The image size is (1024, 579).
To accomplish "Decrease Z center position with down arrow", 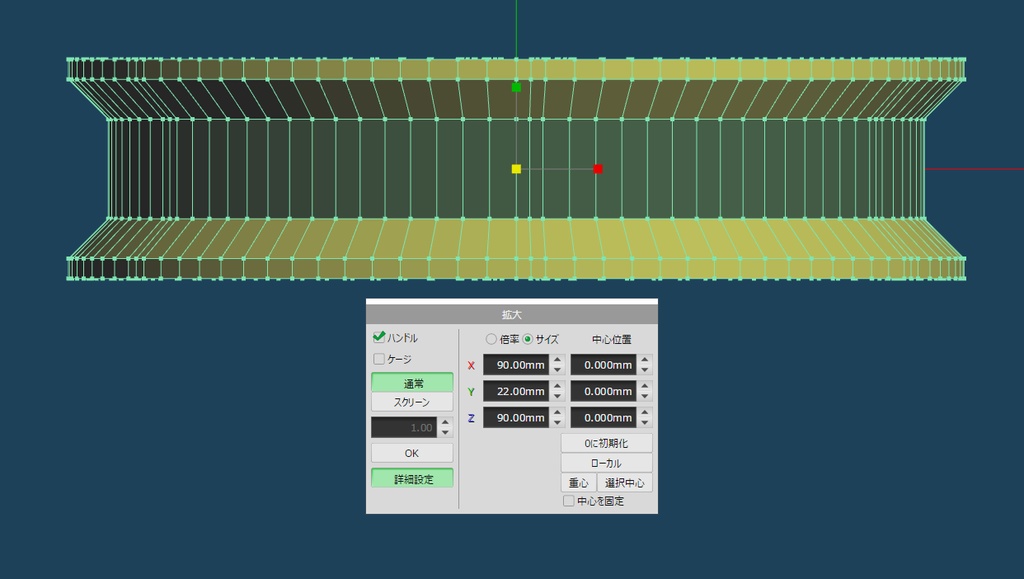I will pos(645,423).
